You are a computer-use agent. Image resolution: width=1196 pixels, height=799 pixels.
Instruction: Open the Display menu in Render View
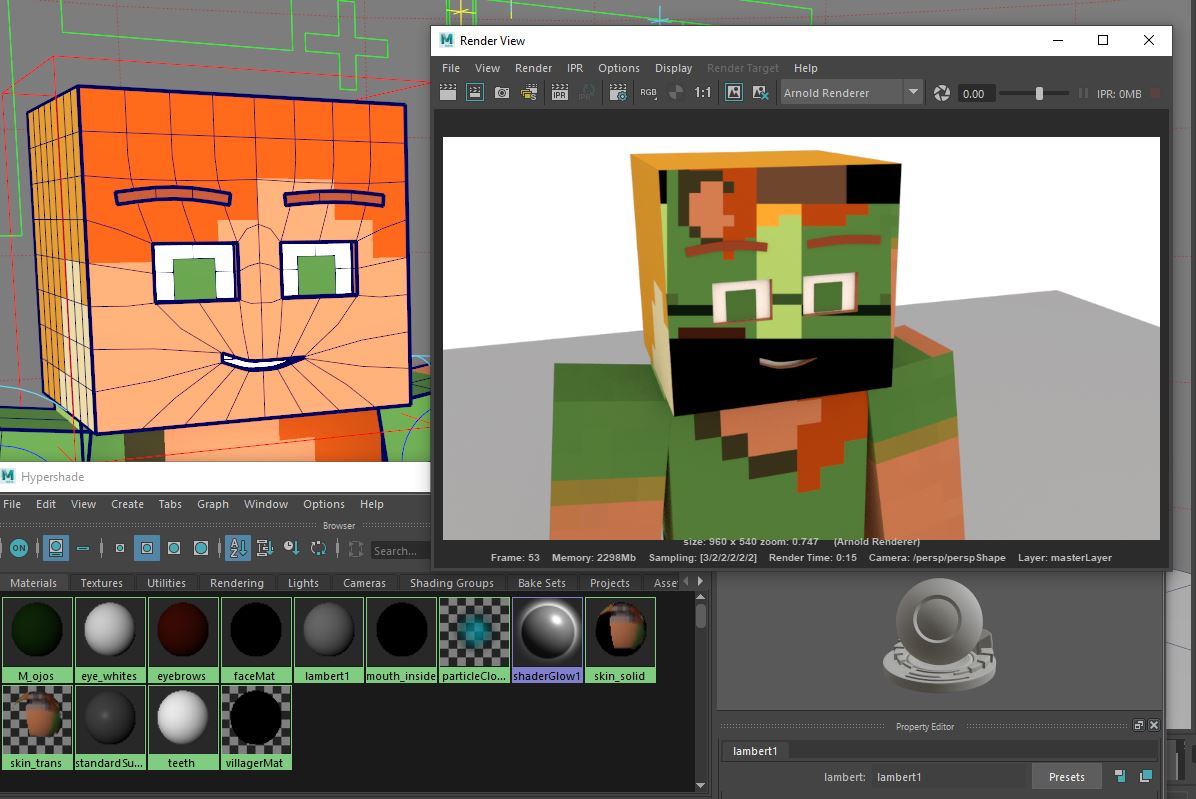click(x=674, y=68)
